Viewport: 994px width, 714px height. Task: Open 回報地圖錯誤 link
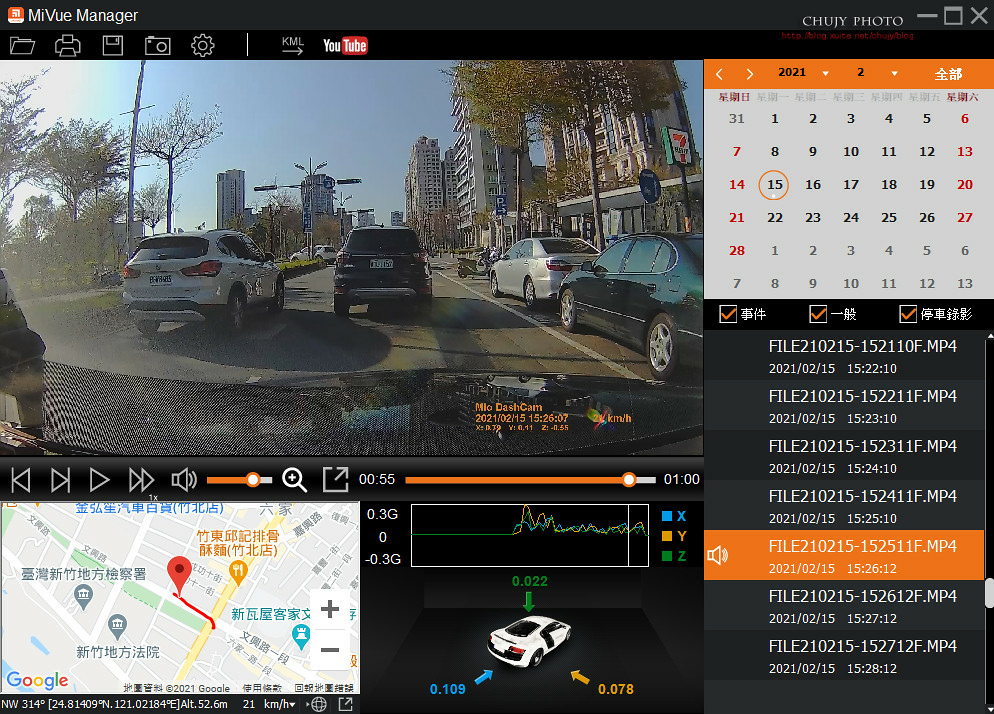point(324,688)
